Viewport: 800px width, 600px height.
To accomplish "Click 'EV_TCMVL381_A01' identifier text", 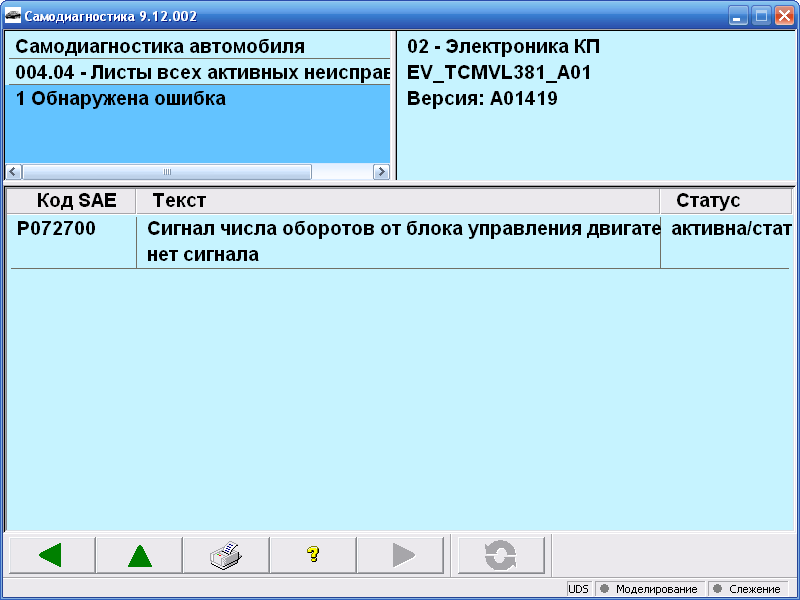I will [x=499, y=72].
